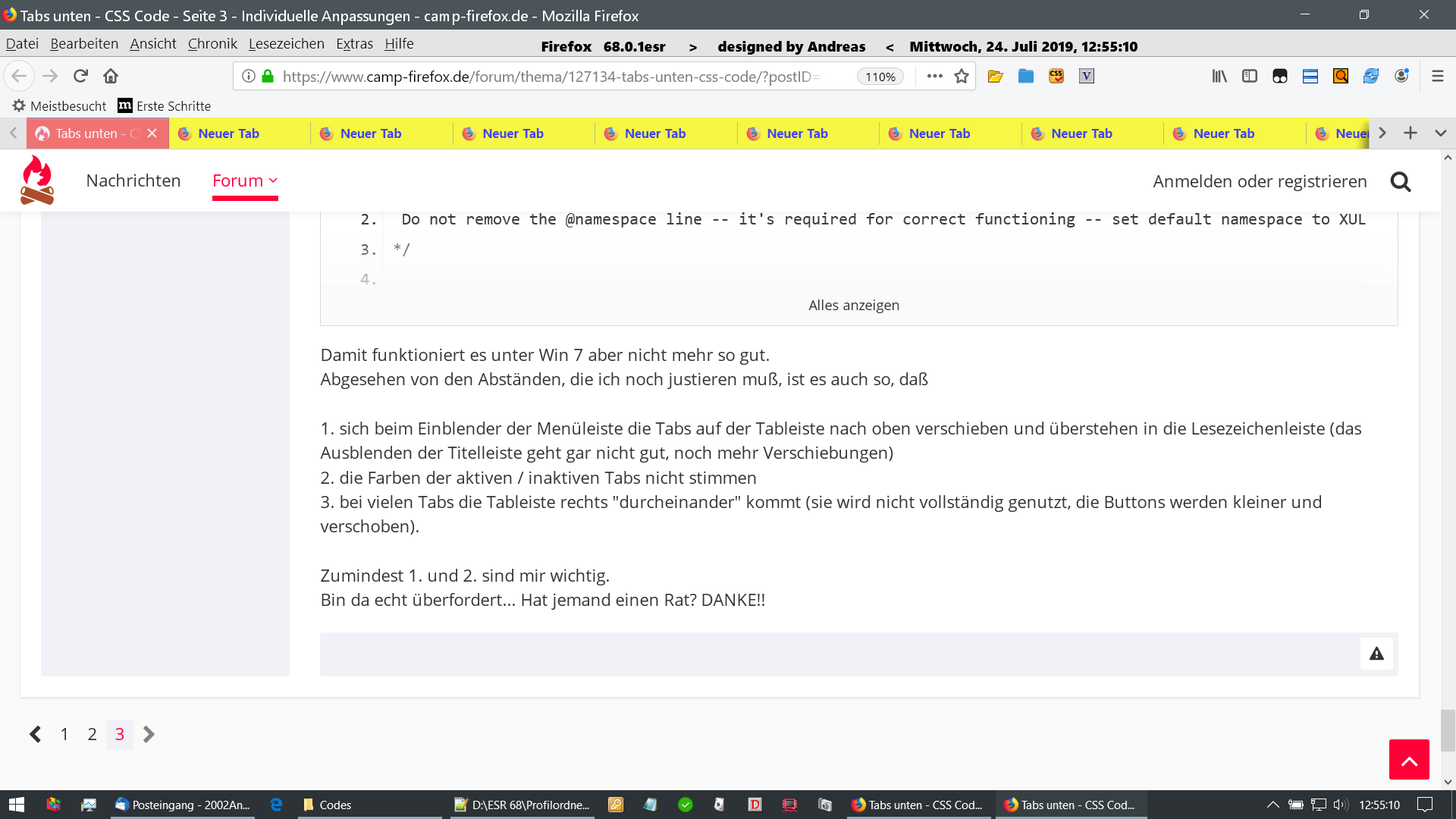Click the 110% zoom level indicator
The height and width of the screenshot is (819, 1456).
(x=880, y=77)
